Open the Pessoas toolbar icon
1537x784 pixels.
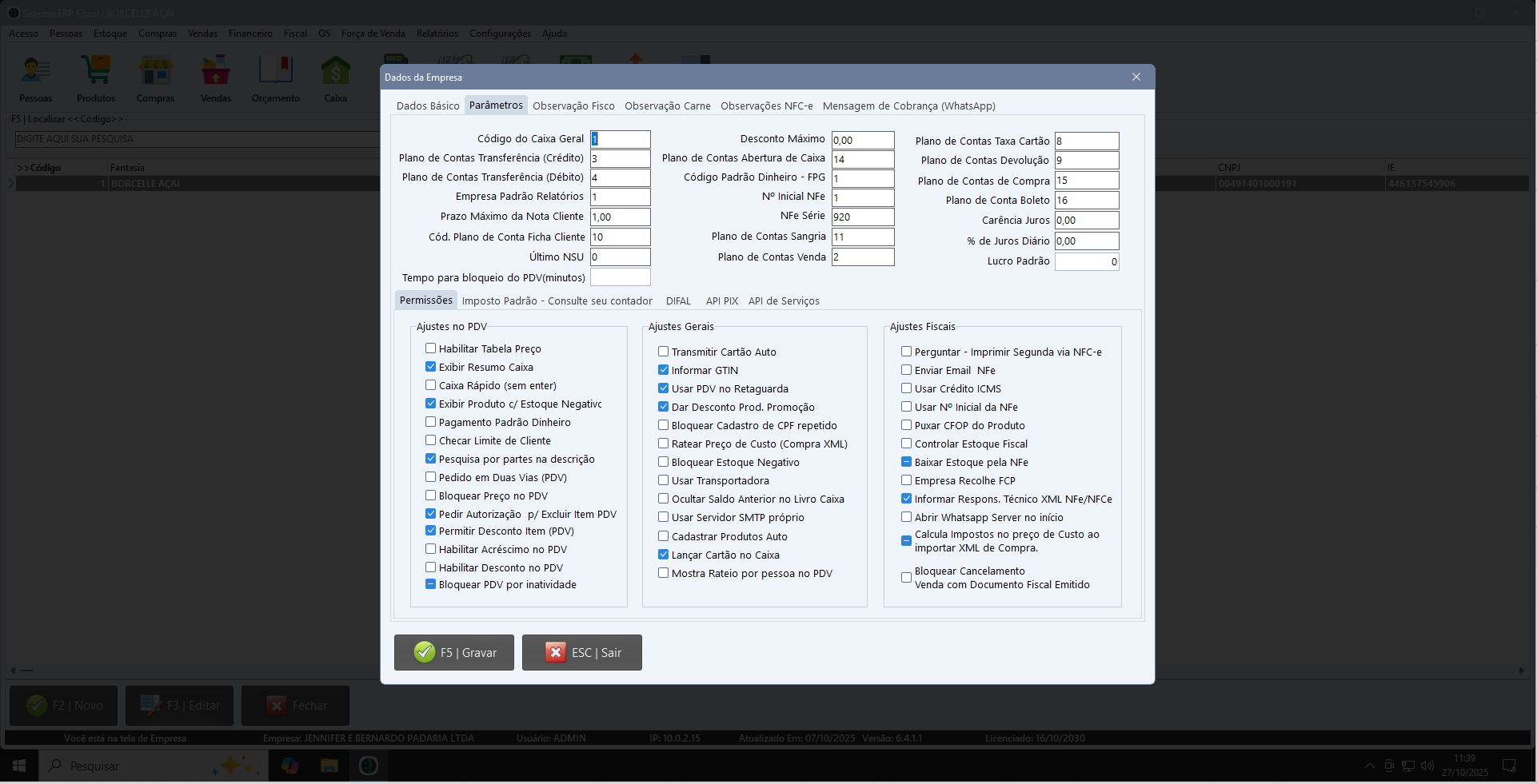click(x=35, y=78)
